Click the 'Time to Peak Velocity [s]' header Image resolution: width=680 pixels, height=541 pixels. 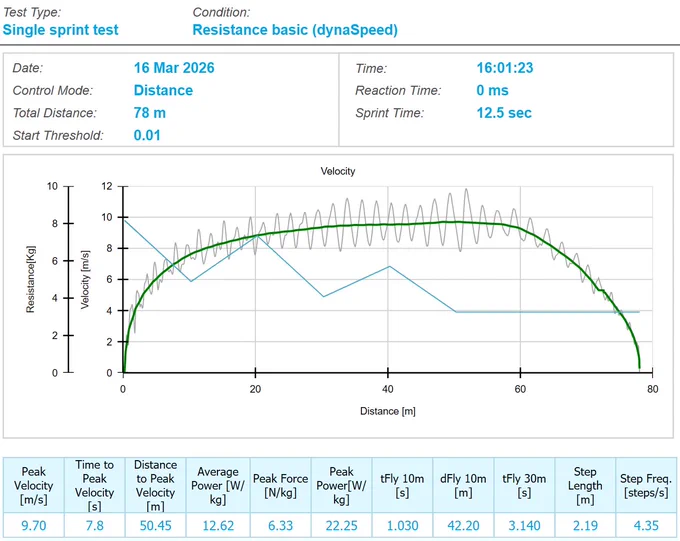(95, 485)
